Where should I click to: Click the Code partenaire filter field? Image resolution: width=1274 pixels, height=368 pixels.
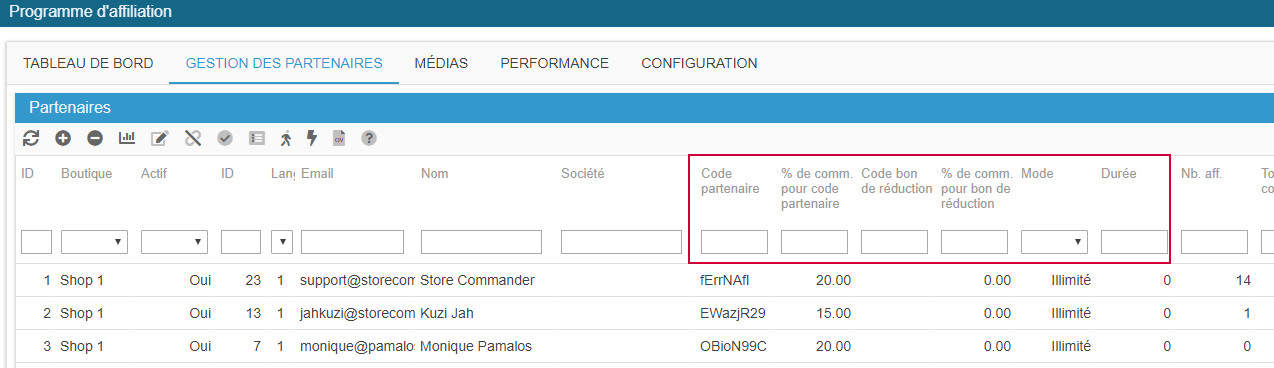point(734,242)
